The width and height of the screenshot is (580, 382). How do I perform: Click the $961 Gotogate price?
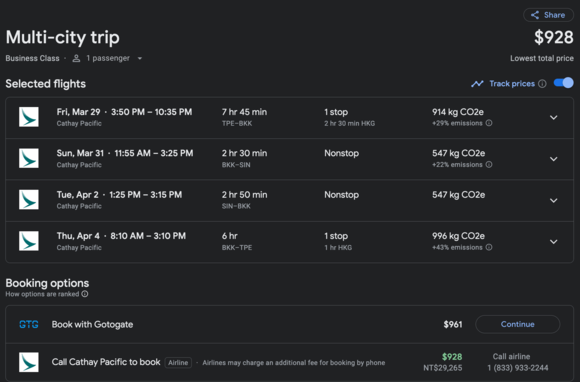[453, 325]
